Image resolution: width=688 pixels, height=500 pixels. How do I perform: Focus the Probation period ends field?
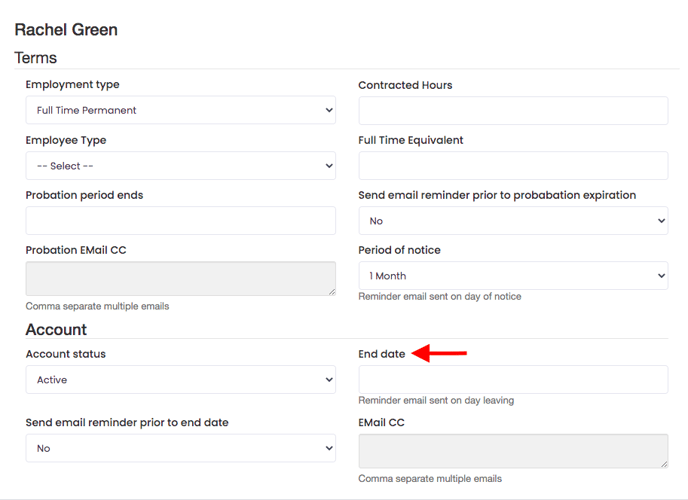[x=180, y=221]
